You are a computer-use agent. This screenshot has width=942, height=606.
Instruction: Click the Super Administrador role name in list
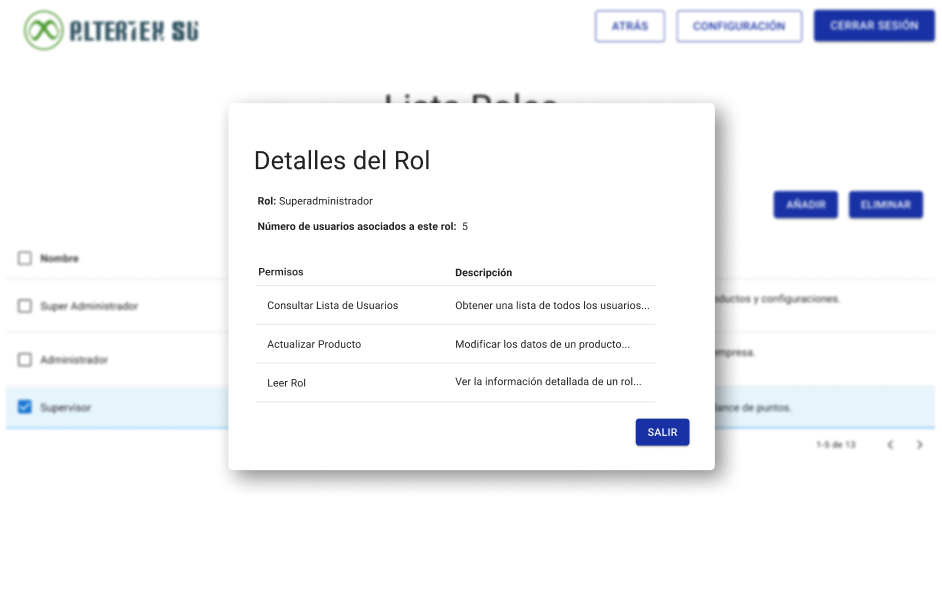pos(89,306)
